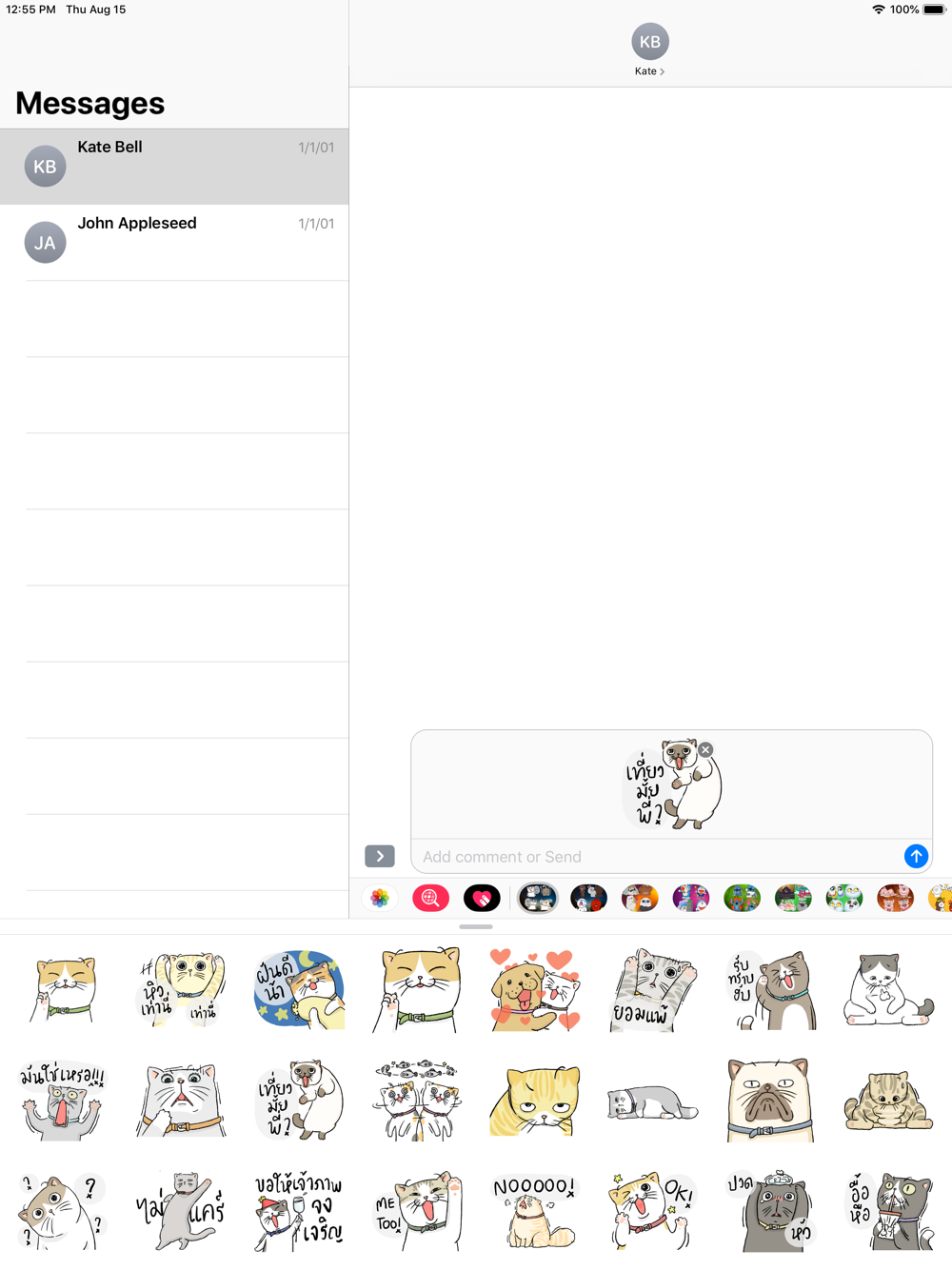Select the dog hugging cat hearts sticker

pyautogui.click(x=535, y=990)
